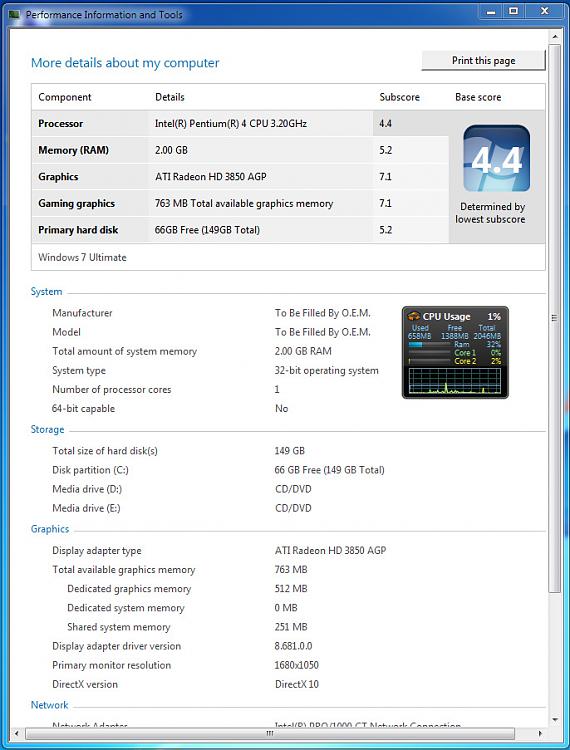Screen dimensions: 570x750
Task: Click the horizontal scrollbar thumb
Action: [270, 733]
